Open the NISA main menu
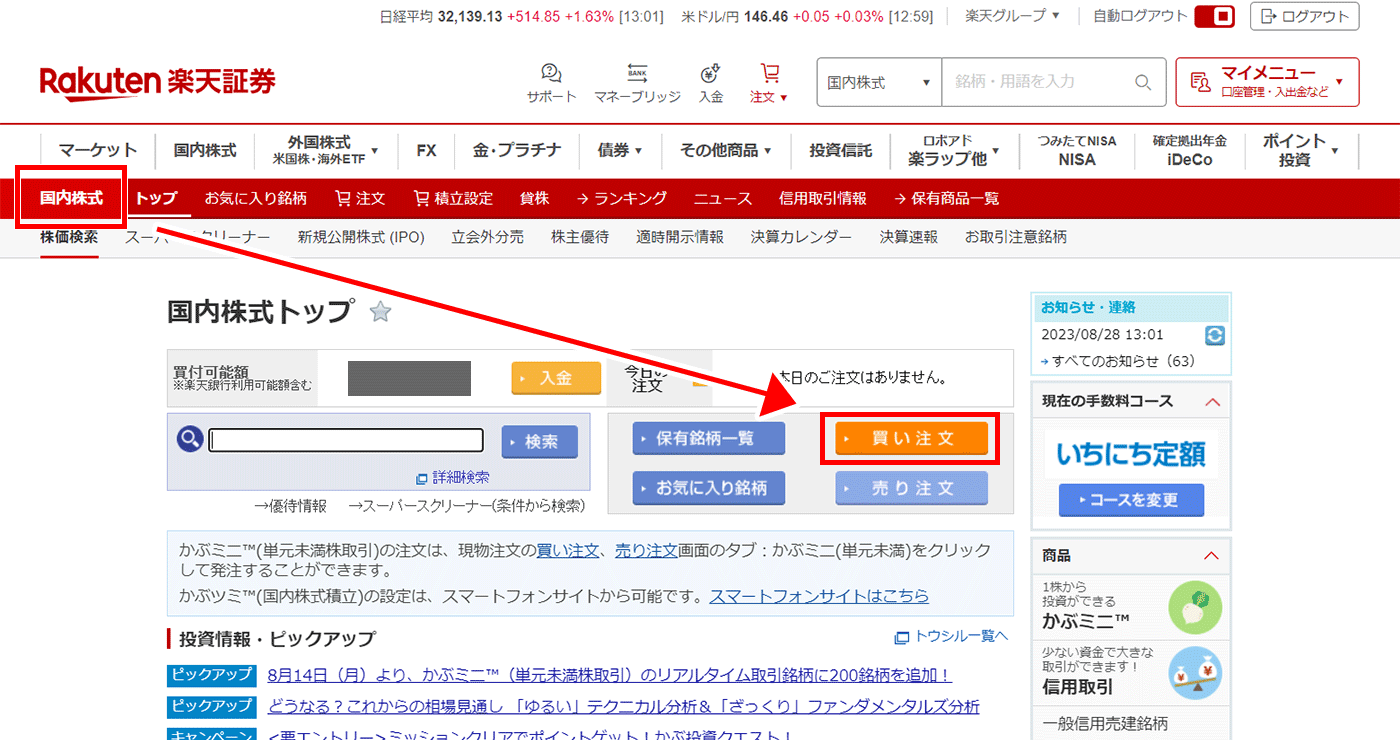 pyautogui.click(x=1077, y=150)
